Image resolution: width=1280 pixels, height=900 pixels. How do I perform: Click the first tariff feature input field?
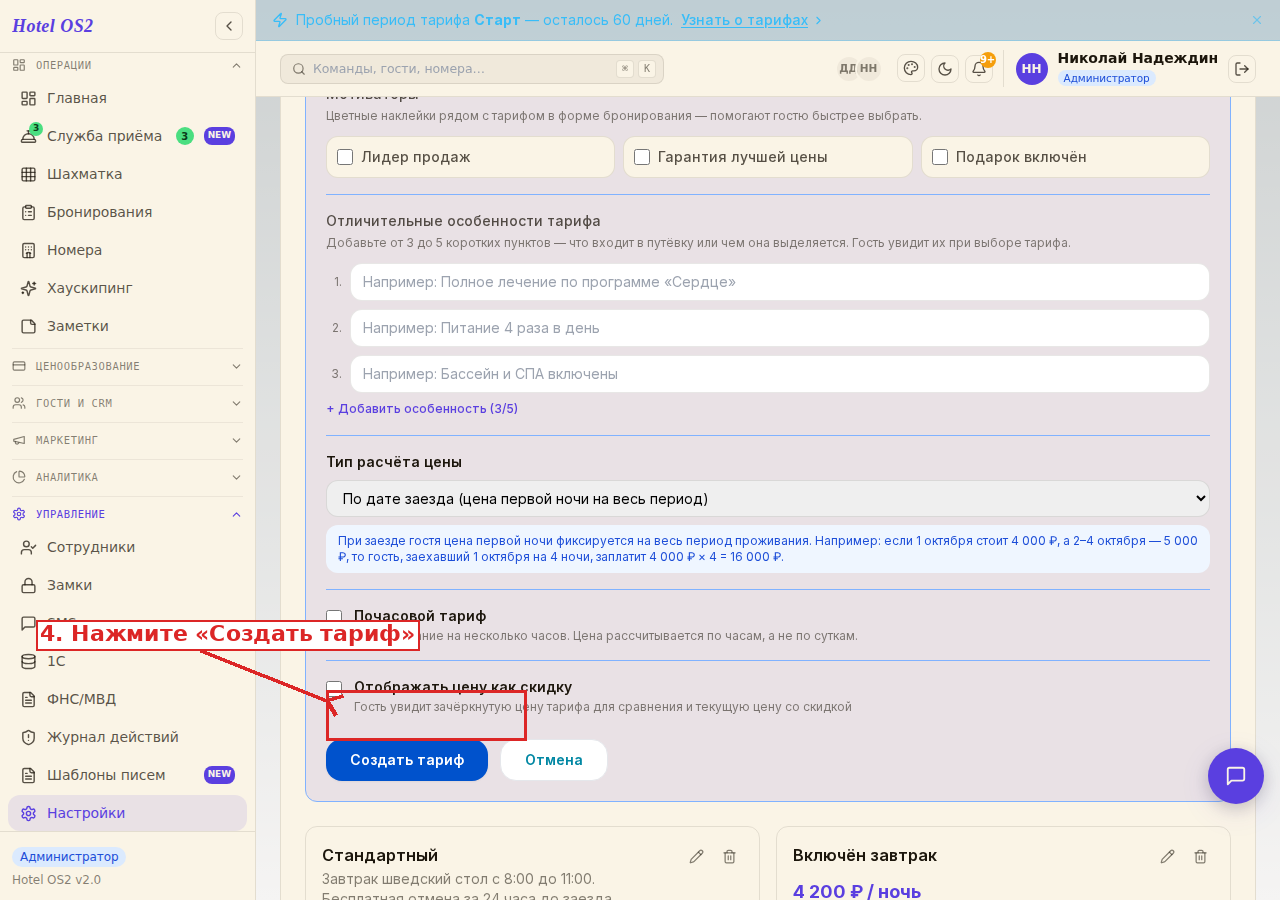[780, 282]
